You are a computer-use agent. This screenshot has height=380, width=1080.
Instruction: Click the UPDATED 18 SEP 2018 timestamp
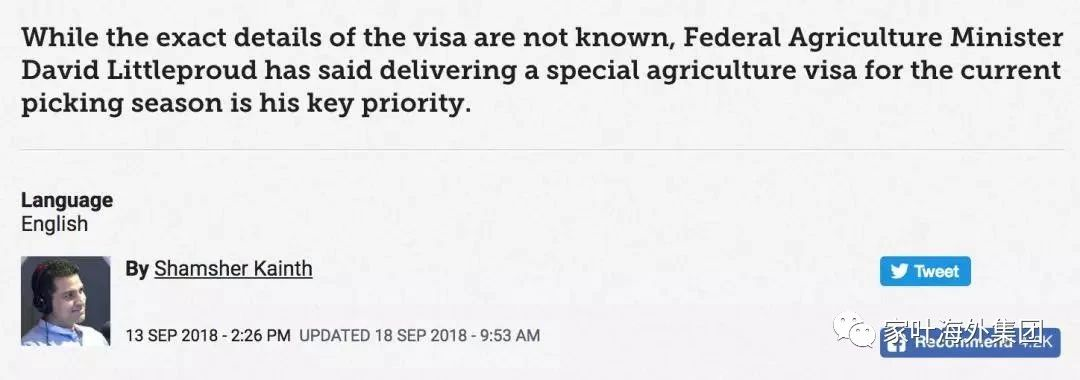click(419, 336)
